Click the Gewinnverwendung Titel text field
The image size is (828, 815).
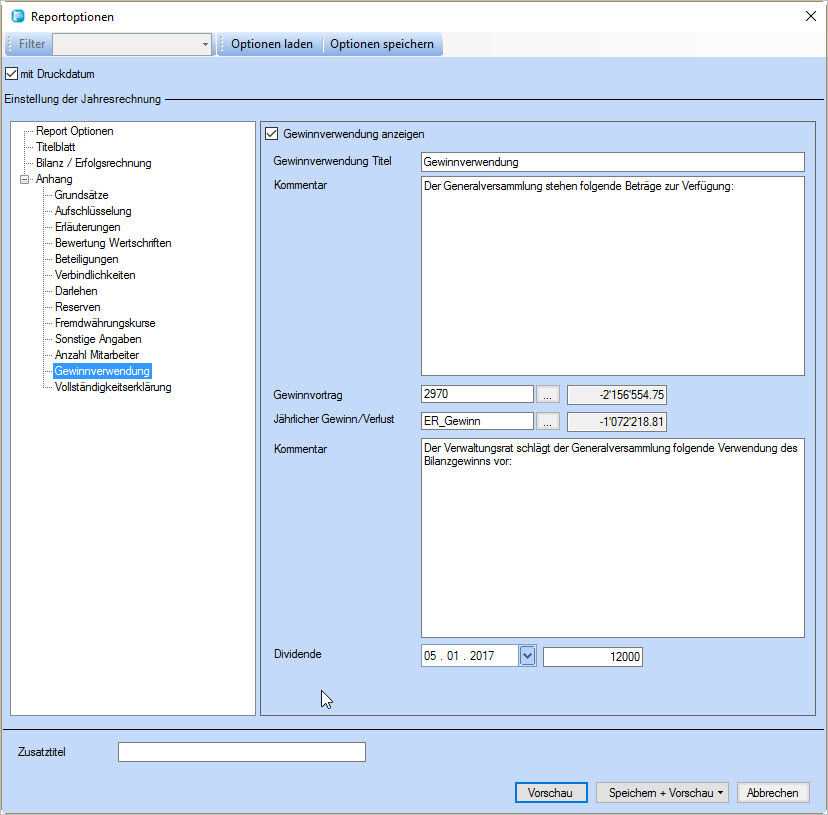pyautogui.click(x=612, y=162)
